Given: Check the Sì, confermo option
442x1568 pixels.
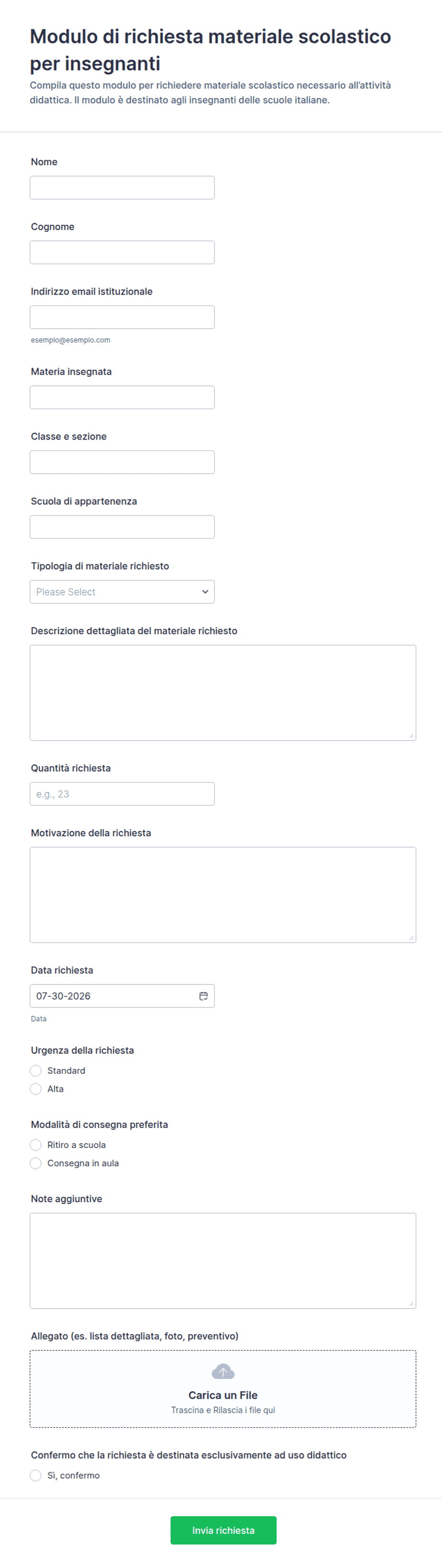Looking at the screenshot, I should 36,1475.
